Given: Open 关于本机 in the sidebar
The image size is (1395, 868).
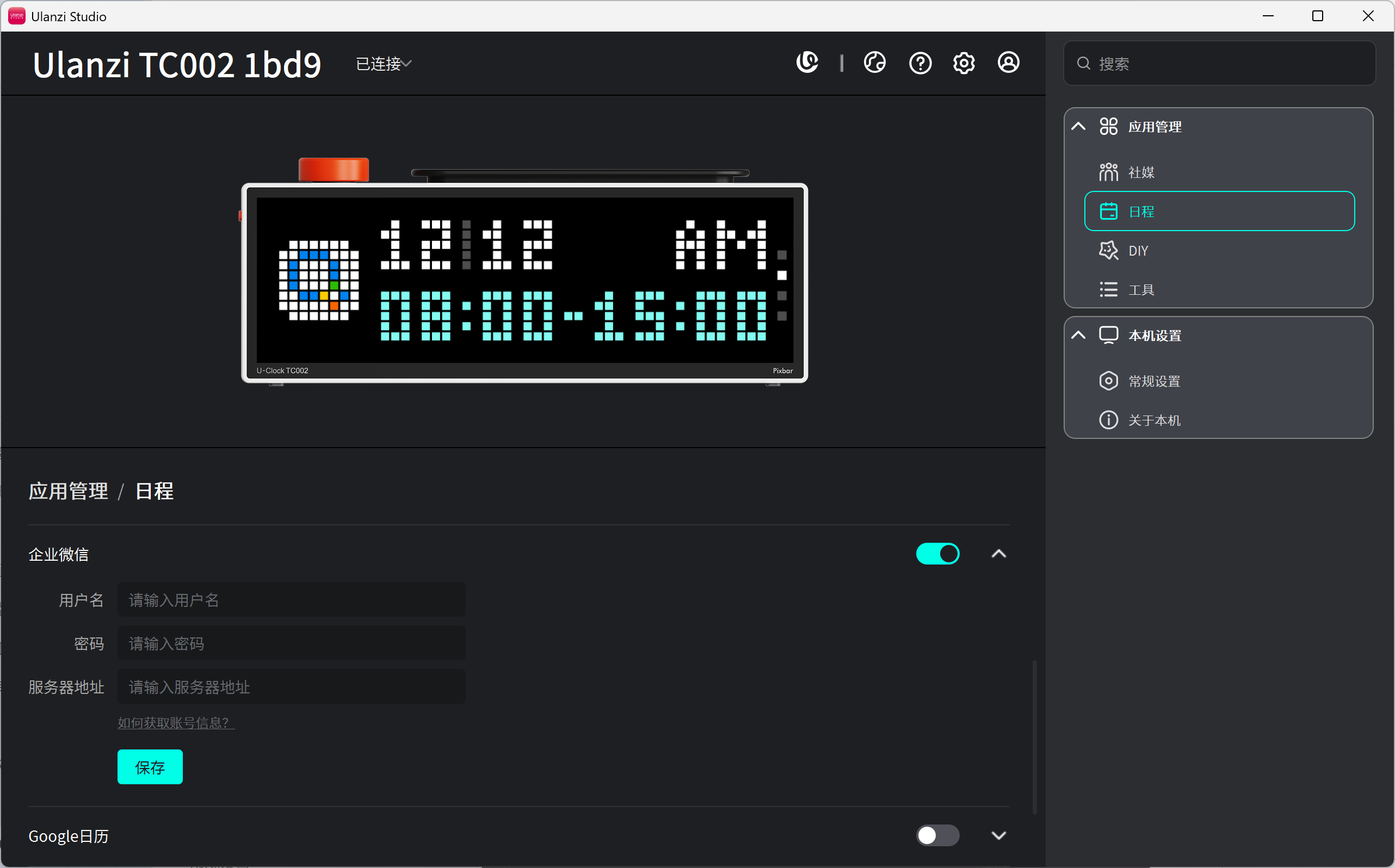Looking at the screenshot, I should 1219,420.
